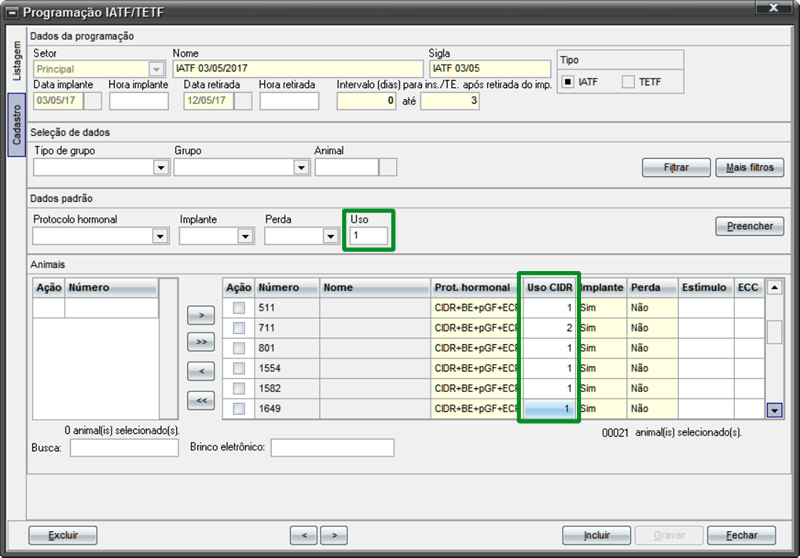Open calendar picker beside Data implante

(x=93, y=100)
